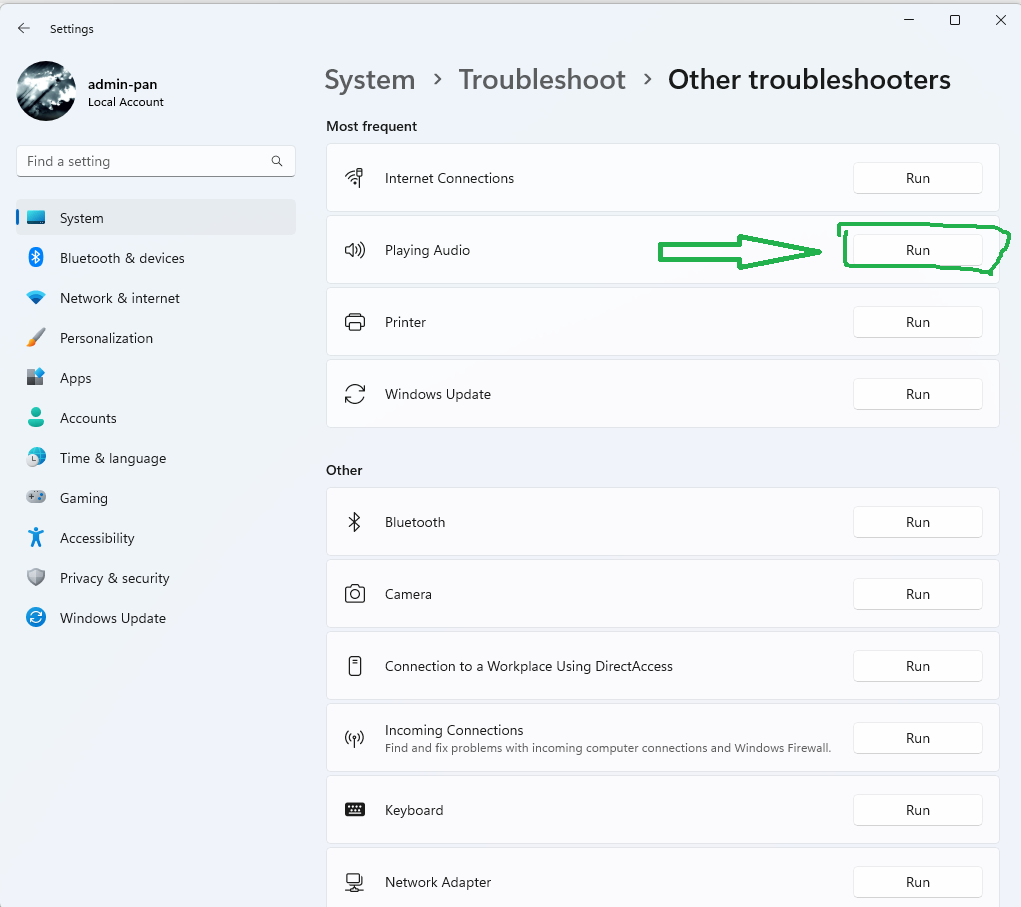Open Accessibility settings
The height and width of the screenshot is (907, 1021).
click(x=156, y=538)
